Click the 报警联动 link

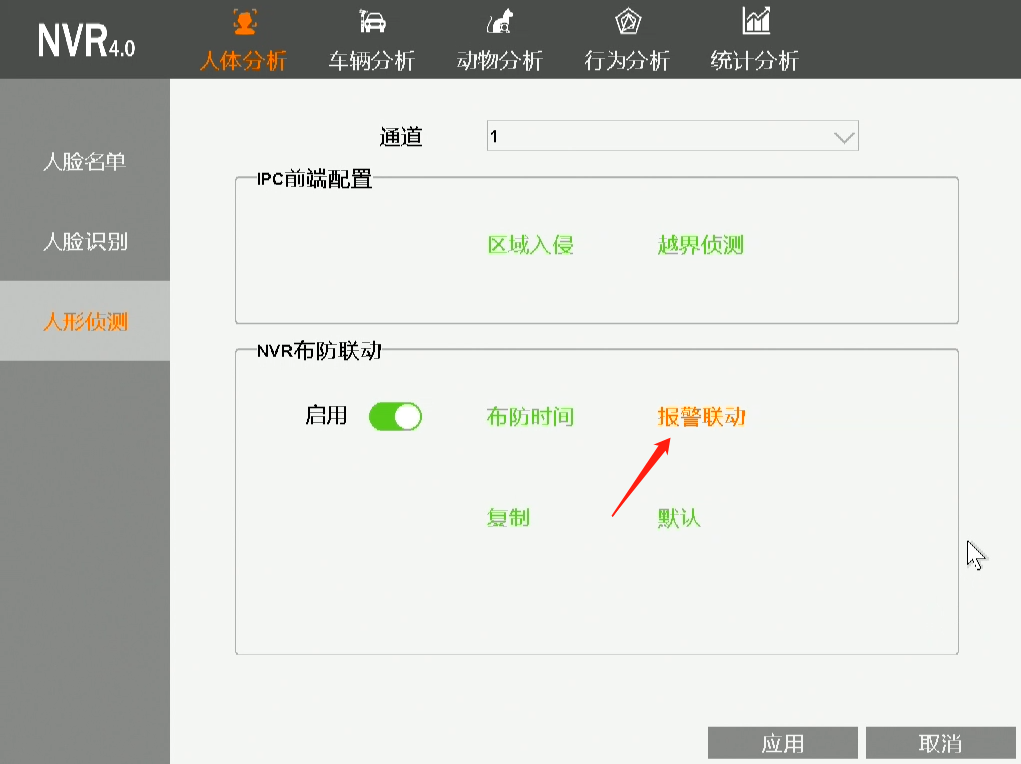pyautogui.click(x=701, y=417)
